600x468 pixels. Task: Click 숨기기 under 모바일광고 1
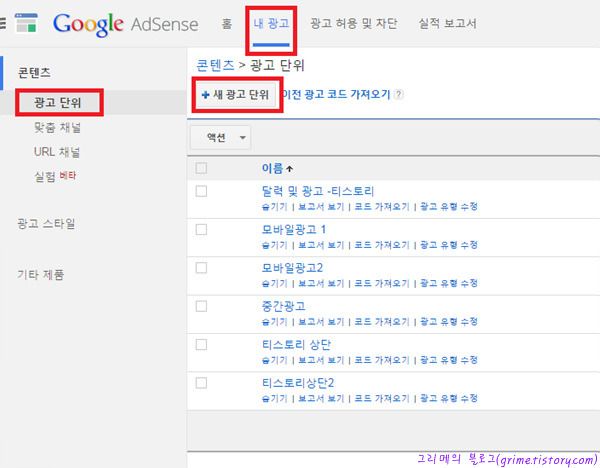pos(275,245)
